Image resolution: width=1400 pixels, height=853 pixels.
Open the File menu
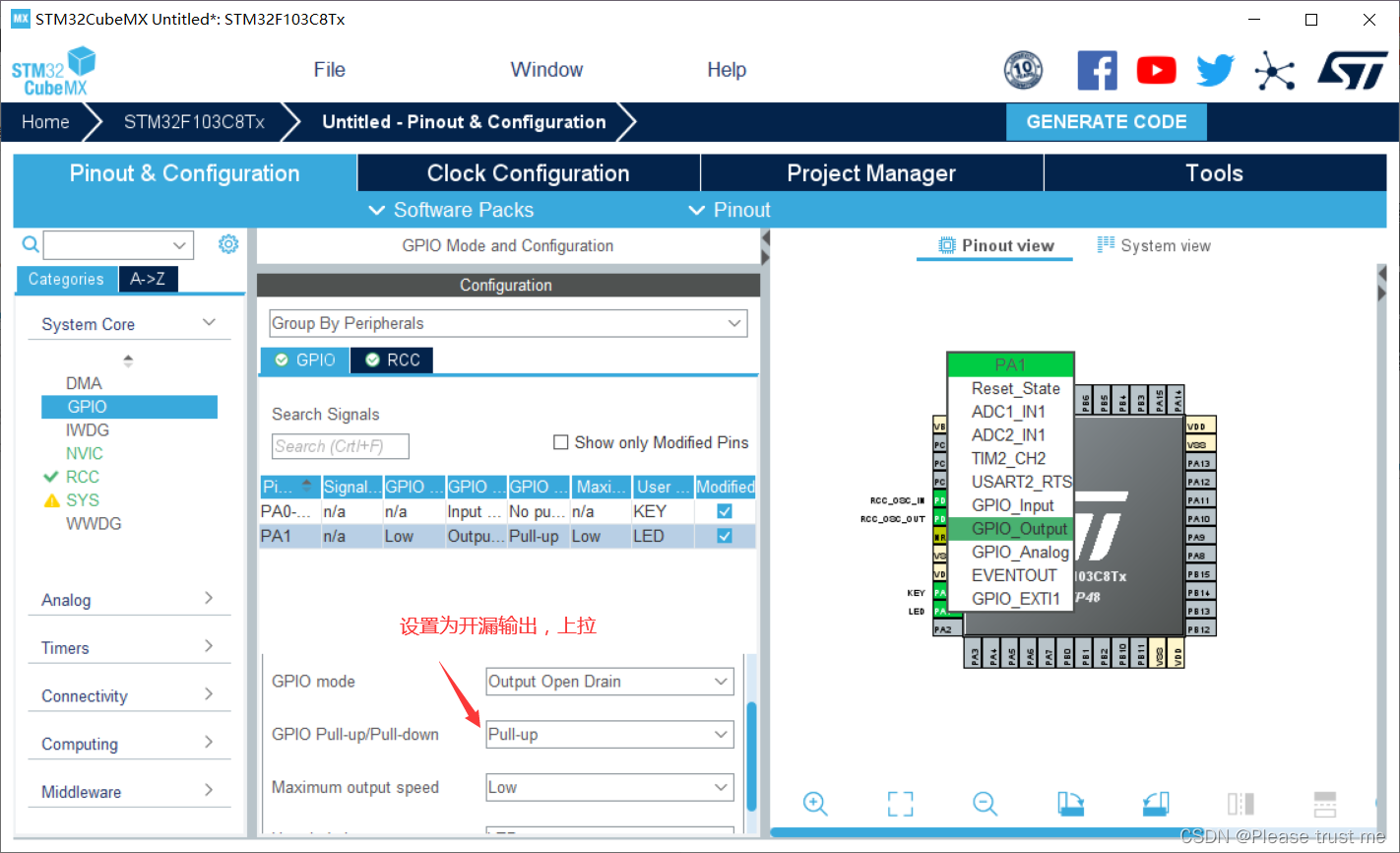point(329,70)
